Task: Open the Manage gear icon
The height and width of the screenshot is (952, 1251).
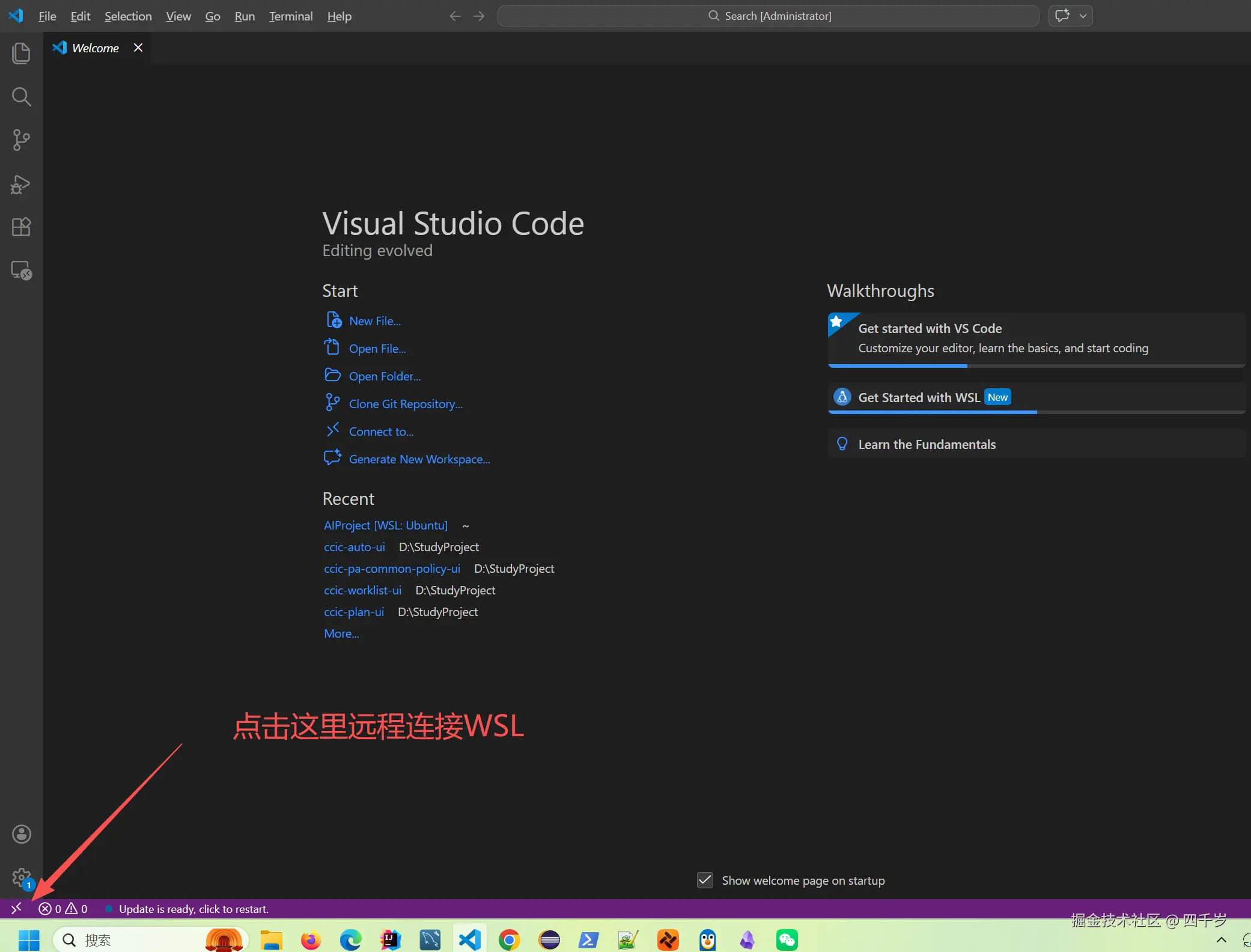Action: [22, 877]
